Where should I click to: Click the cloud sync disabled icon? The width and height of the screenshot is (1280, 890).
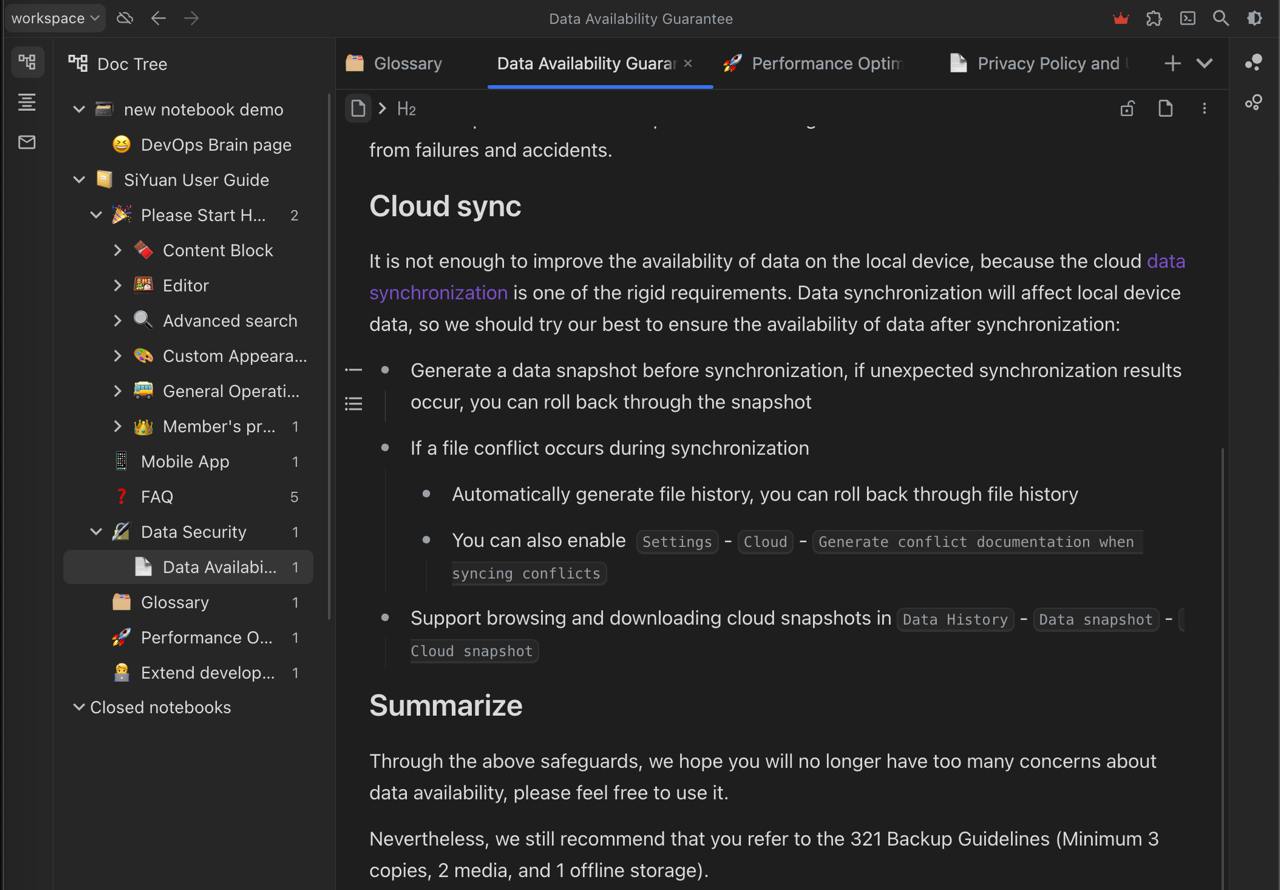pyautogui.click(x=125, y=18)
